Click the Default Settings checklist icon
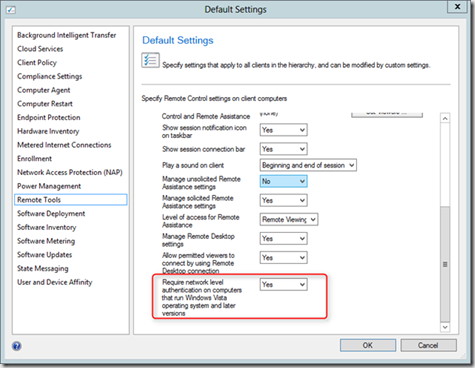 tap(150, 60)
